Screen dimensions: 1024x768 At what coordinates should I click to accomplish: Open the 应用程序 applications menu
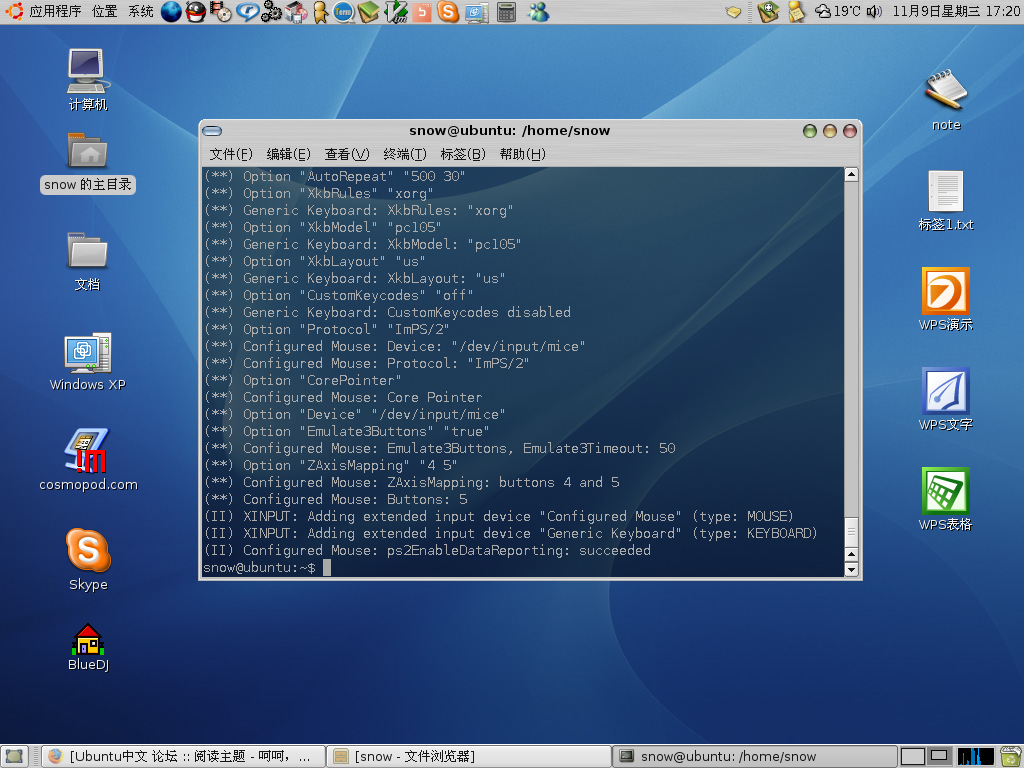(55, 11)
